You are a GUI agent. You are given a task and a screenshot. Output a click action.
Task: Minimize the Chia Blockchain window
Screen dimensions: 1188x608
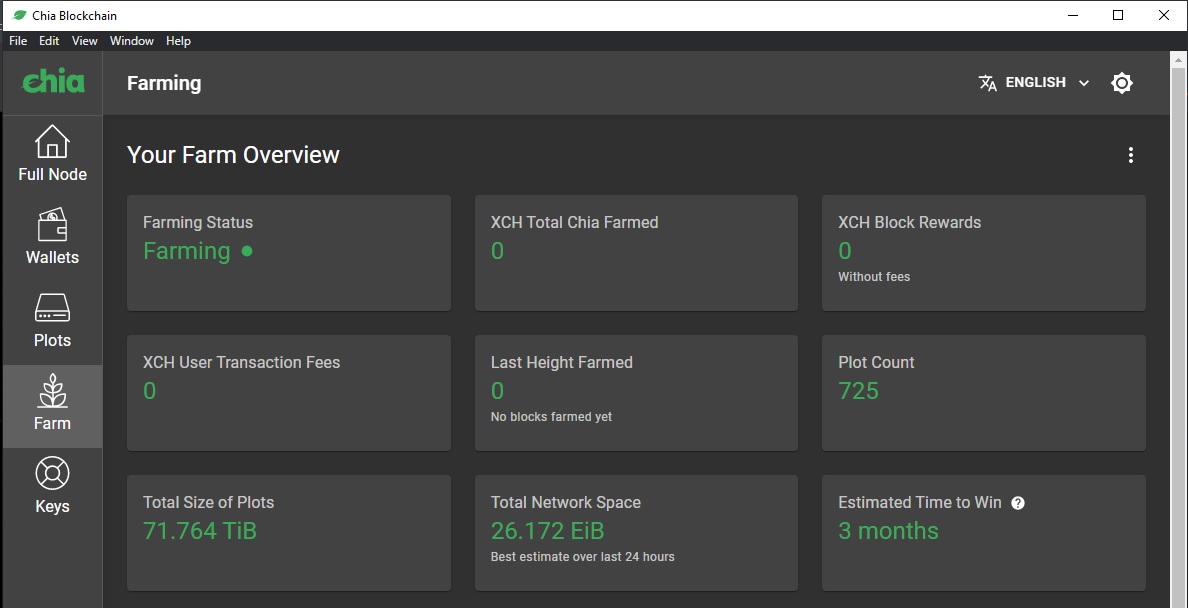coord(1072,15)
